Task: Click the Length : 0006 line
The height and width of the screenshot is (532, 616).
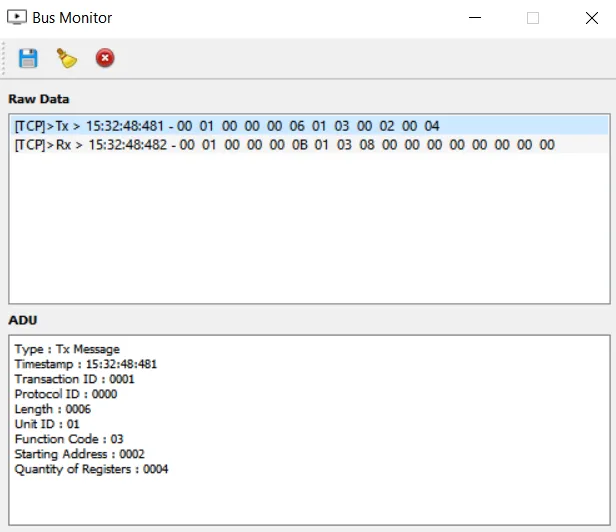Action: point(52,409)
